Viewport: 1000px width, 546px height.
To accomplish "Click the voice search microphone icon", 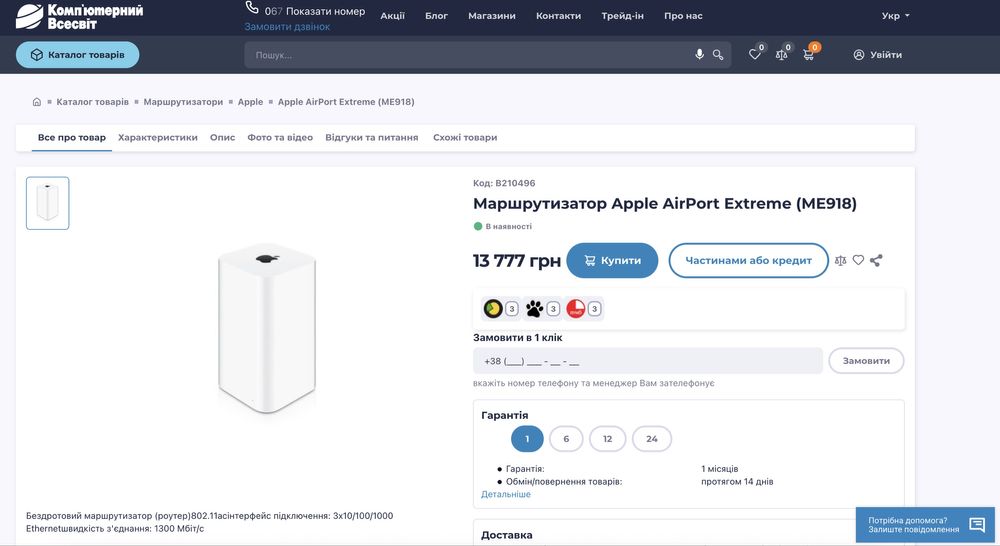I will click(x=700, y=54).
